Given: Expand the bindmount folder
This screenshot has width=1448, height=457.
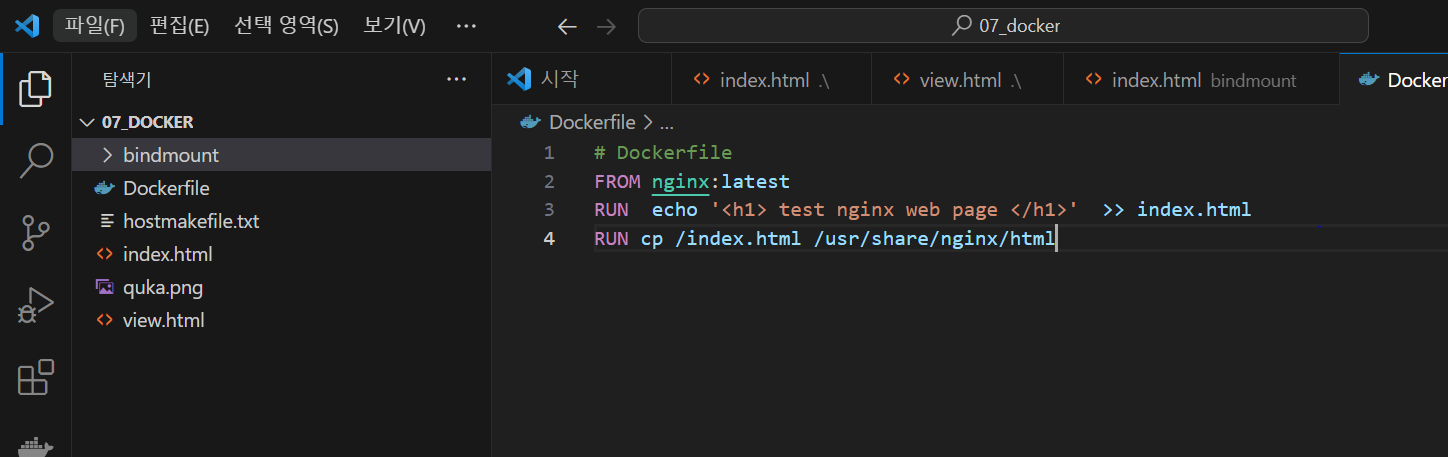Looking at the screenshot, I should click(281, 155).
